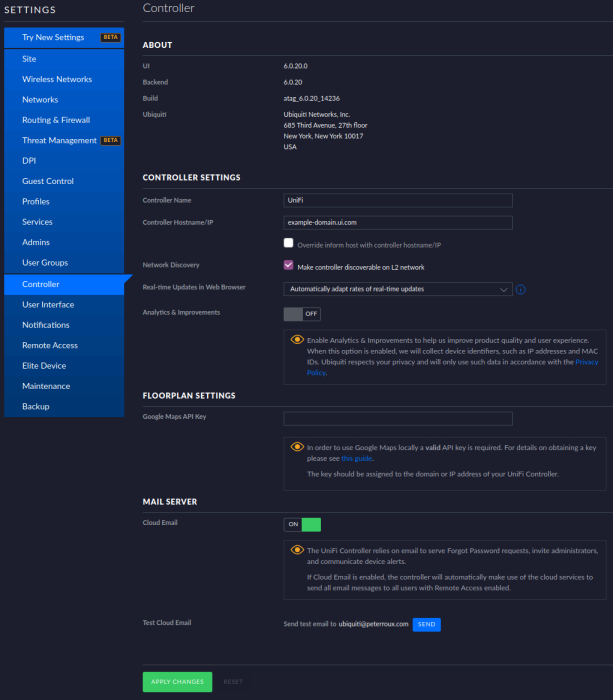Click the eye icon in Google Maps notice

click(x=297, y=447)
